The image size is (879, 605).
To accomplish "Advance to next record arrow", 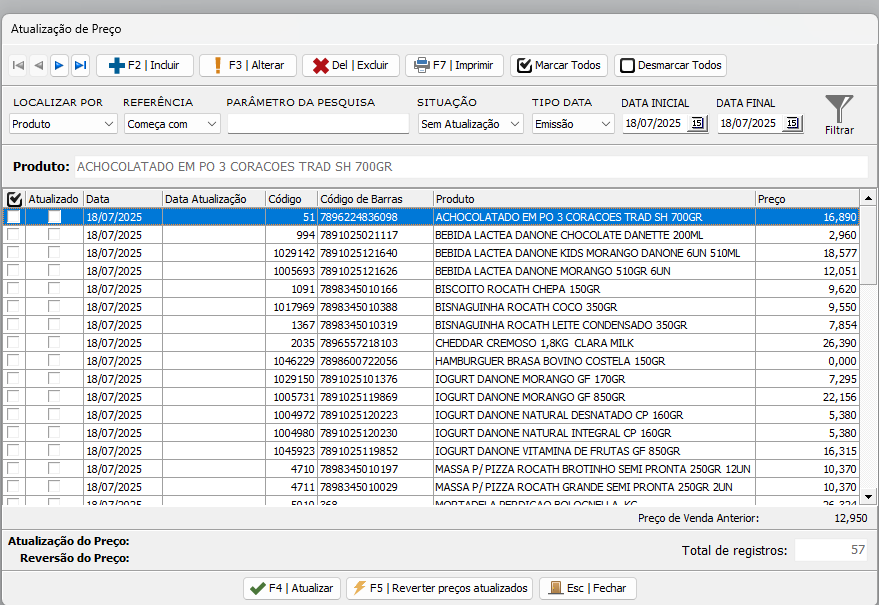I will (x=60, y=66).
